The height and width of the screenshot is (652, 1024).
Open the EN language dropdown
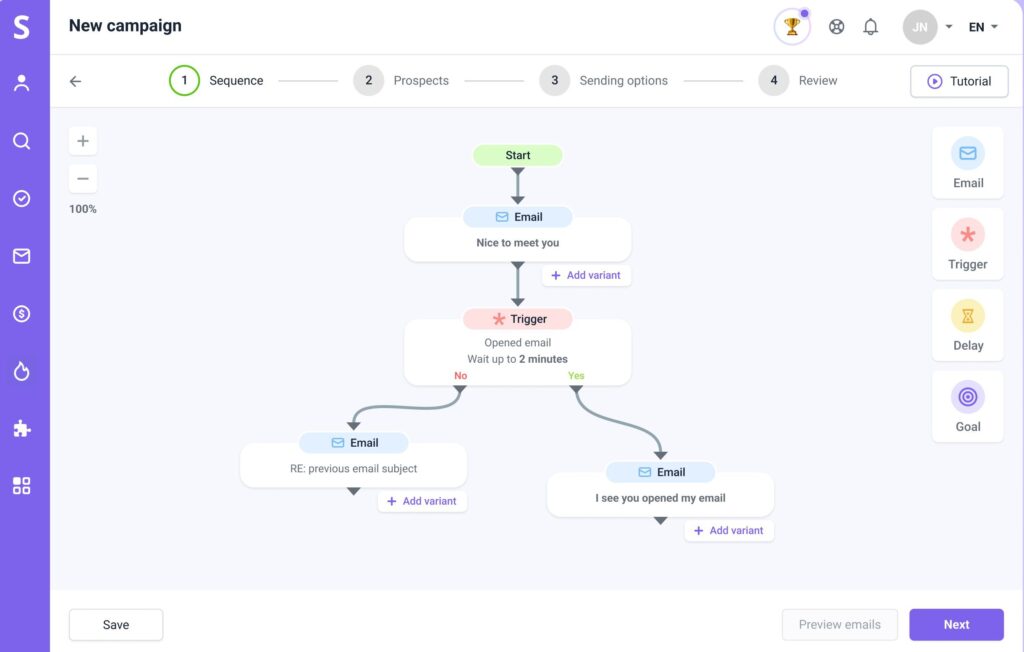click(983, 27)
